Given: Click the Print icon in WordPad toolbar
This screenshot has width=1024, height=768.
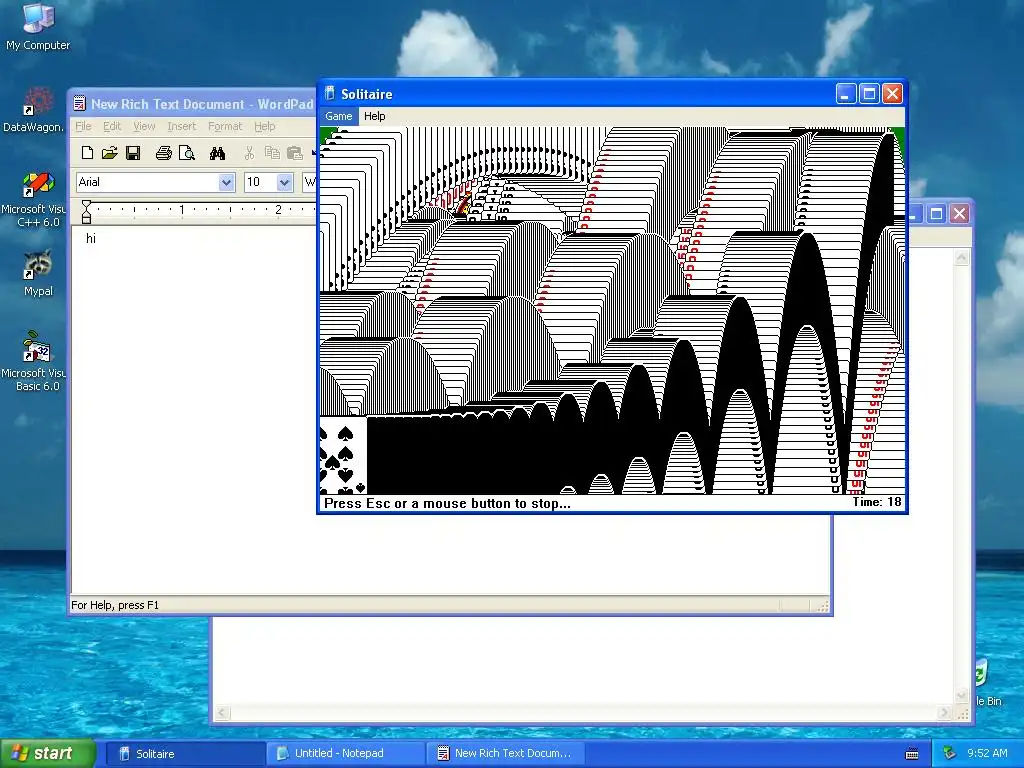Looking at the screenshot, I should 163,153.
